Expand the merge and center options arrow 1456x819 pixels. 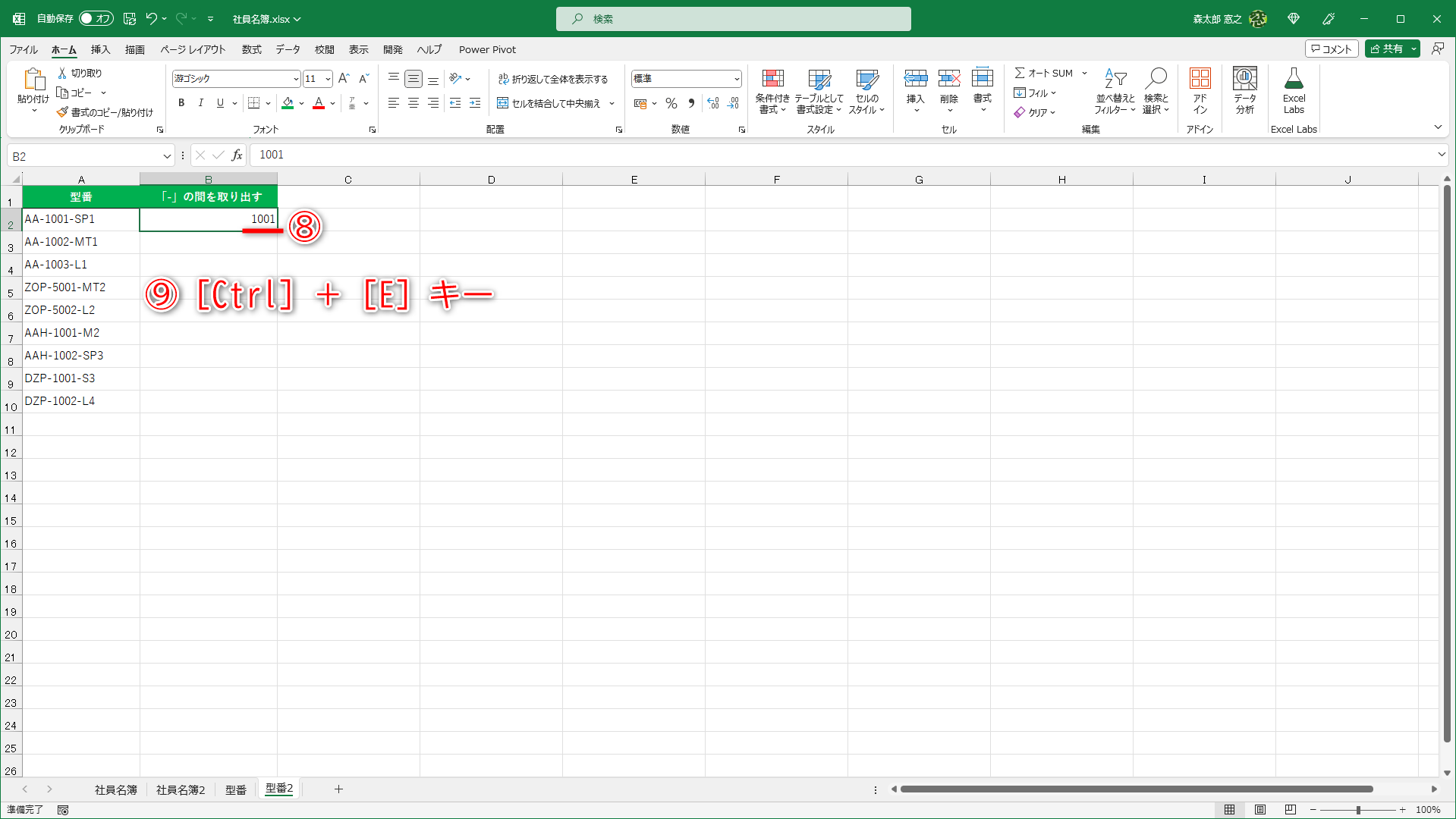[612, 103]
